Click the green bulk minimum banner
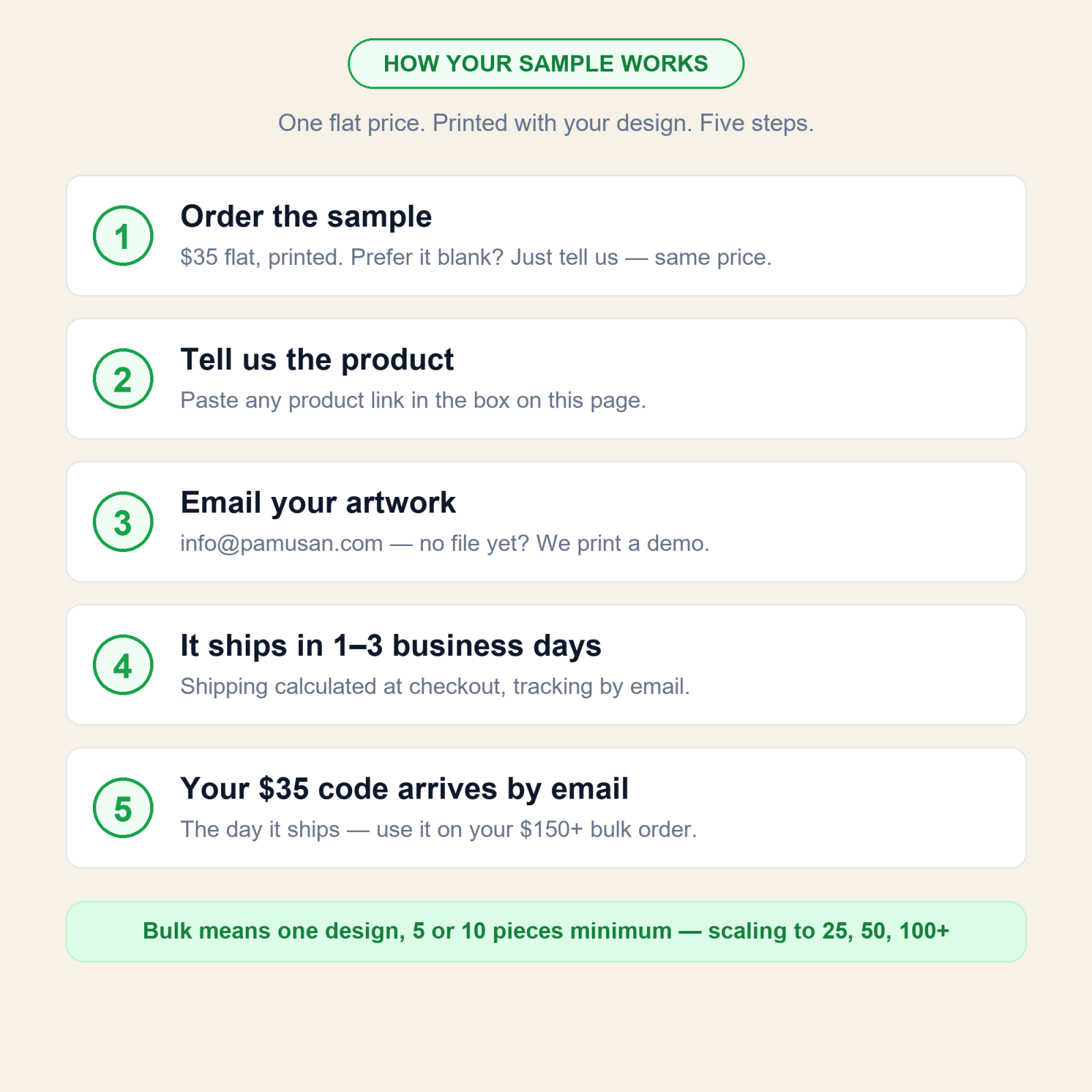The height and width of the screenshot is (1092, 1092). coord(546,932)
